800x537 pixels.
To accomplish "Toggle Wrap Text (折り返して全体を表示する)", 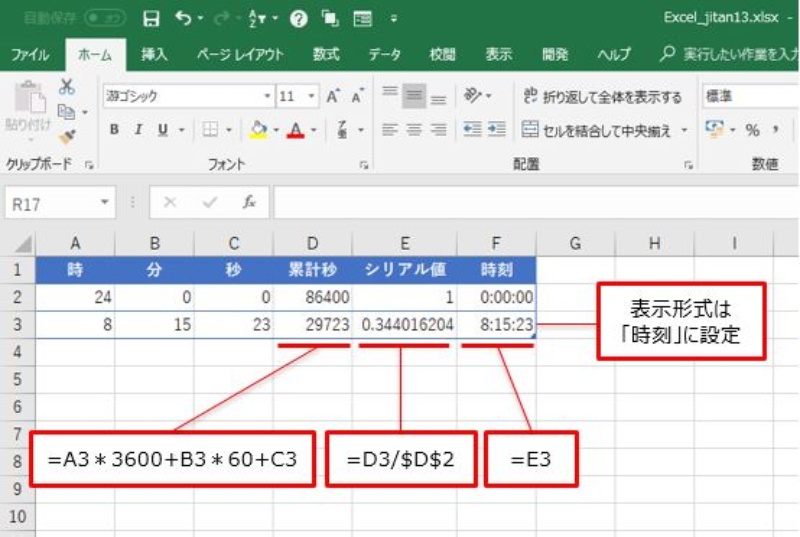I will coord(601,97).
